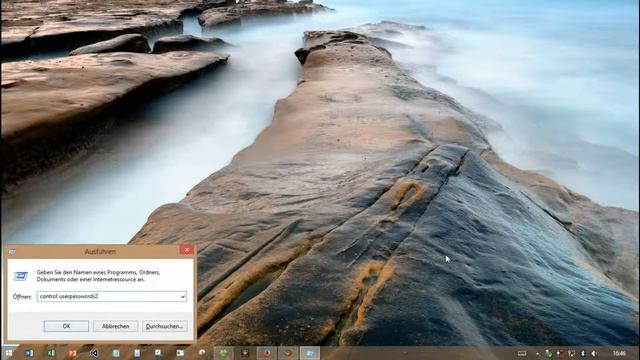Viewport: 640px width, 360px height.
Task: Show the touch keyboard from the tray
Action: click(x=522, y=354)
